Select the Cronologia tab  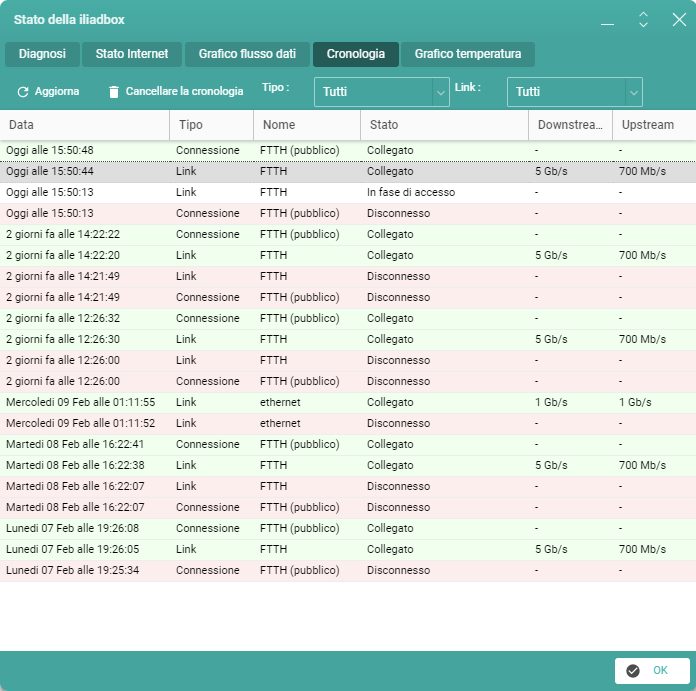(x=356, y=54)
